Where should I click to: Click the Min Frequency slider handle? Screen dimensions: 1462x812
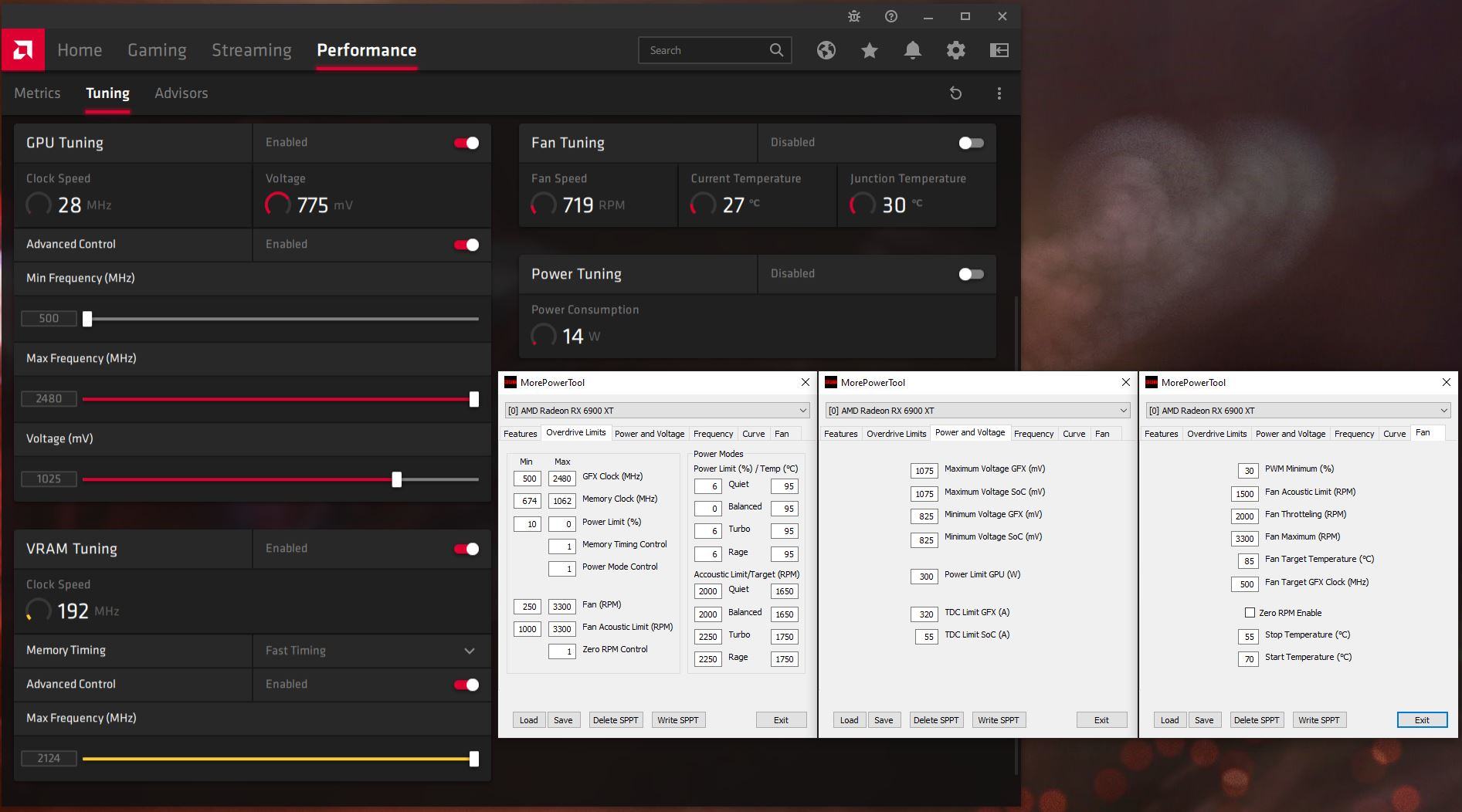click(x=87, y=319)
